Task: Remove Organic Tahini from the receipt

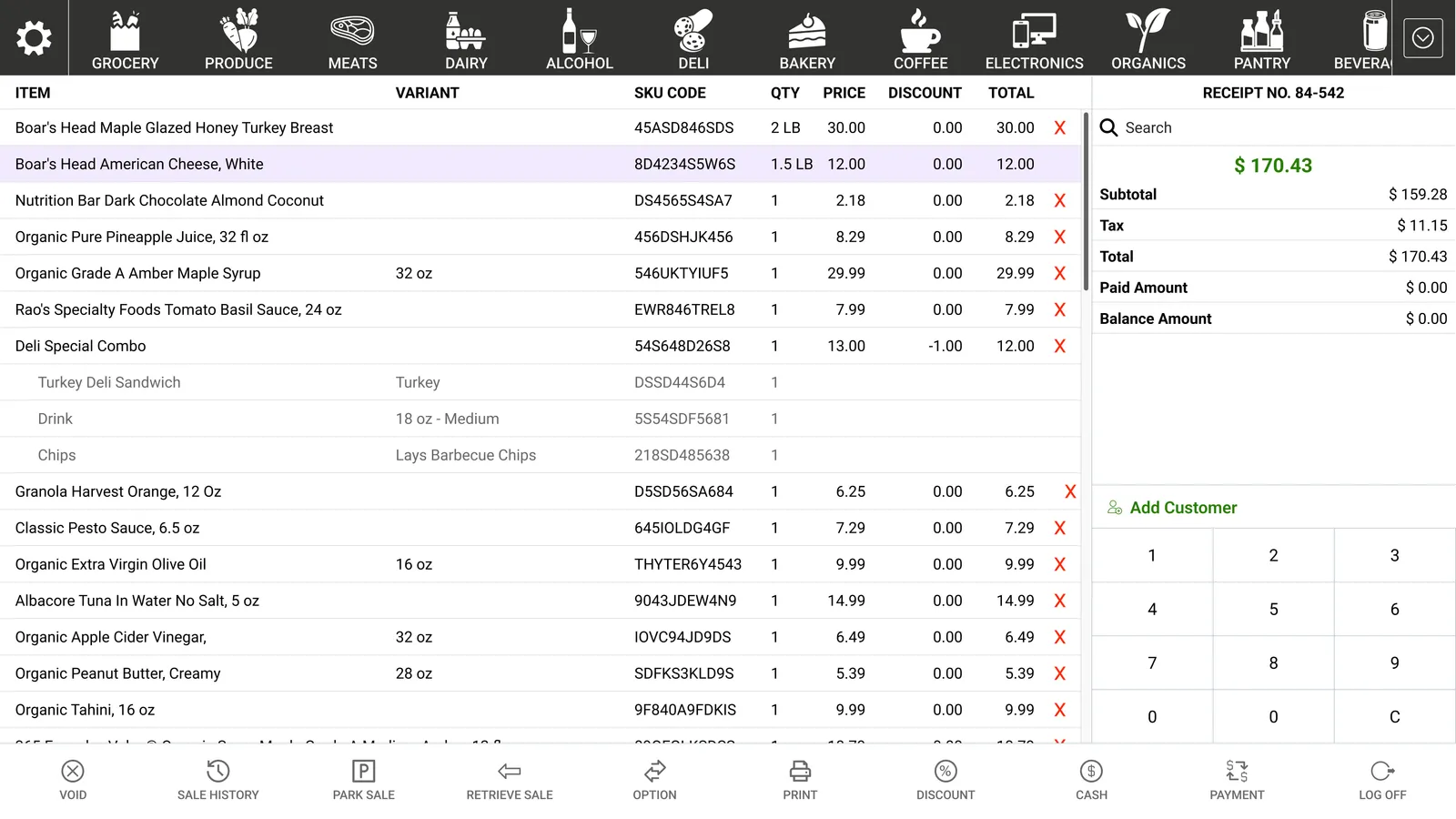Action: [x=1060, y=711]
